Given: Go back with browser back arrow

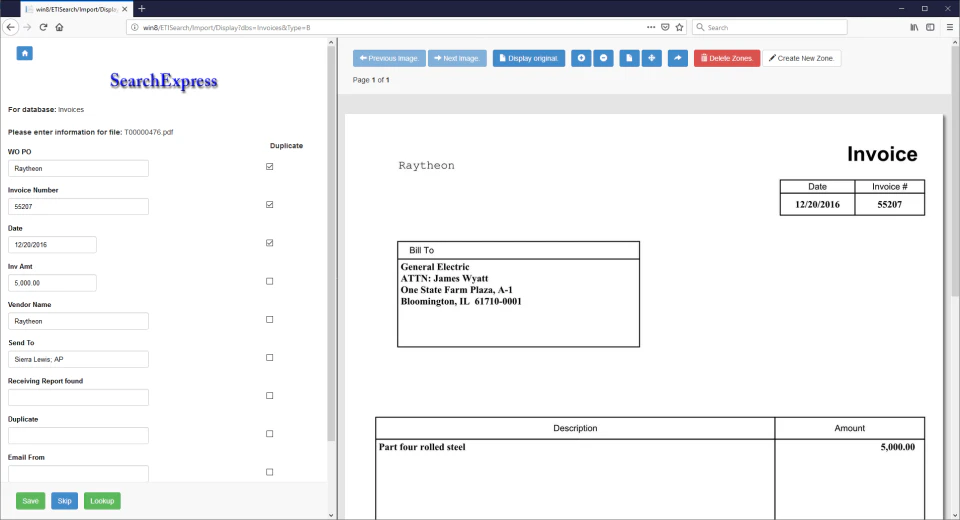Looking at the screenshot, I should click(10, 27).
